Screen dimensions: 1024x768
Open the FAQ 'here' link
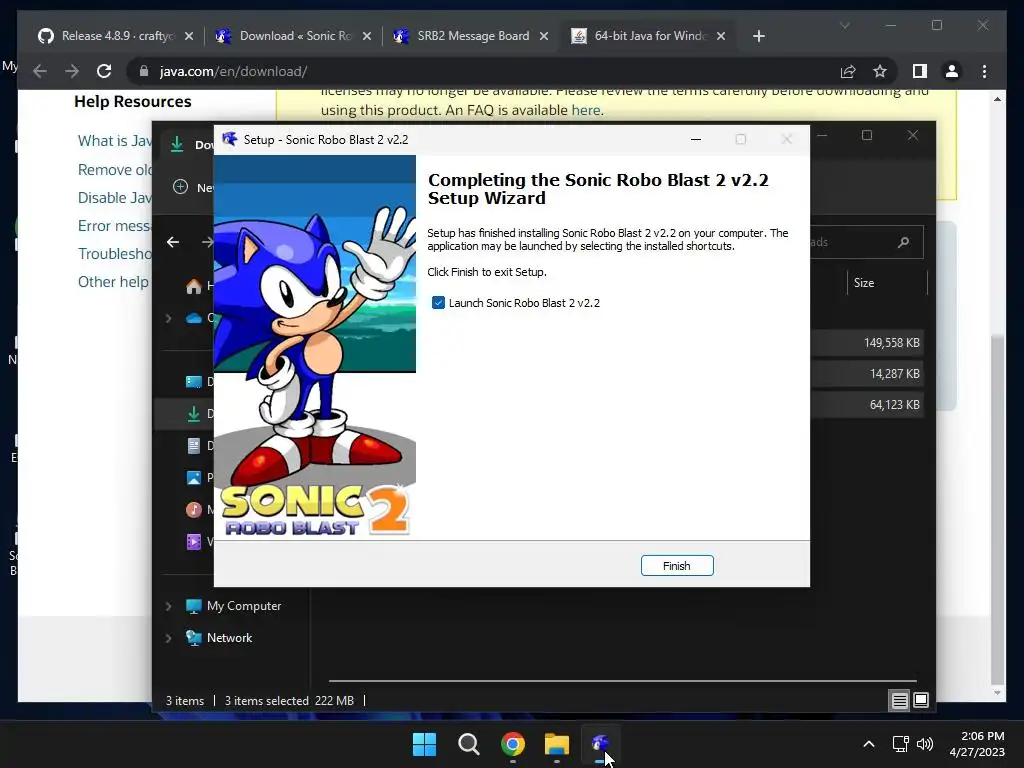pos(586,110)
